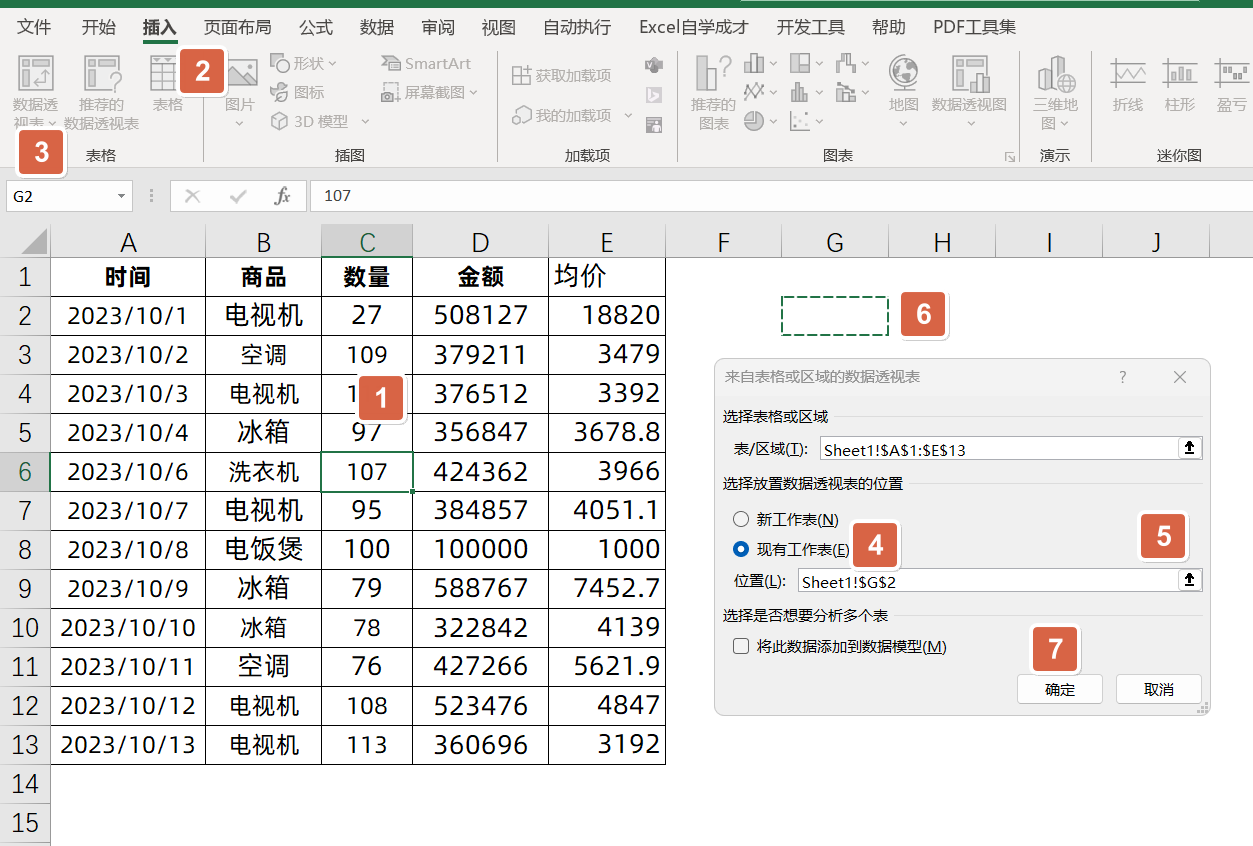
Task: Collapse dialog via 位置 range selector arrow
Action: tap(1190, 580)
